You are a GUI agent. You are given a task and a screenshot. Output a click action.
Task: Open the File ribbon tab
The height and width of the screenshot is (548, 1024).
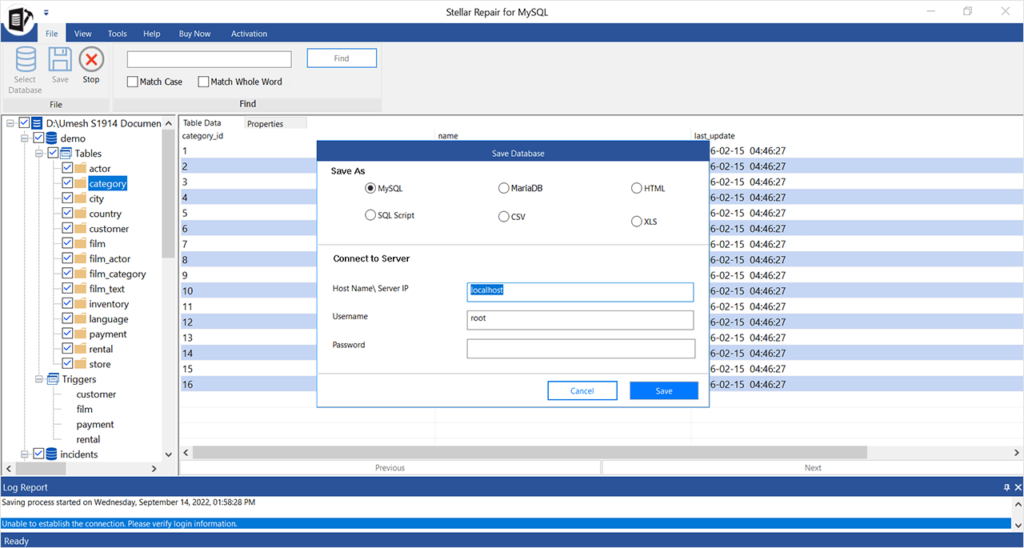[x=52, y=34]
